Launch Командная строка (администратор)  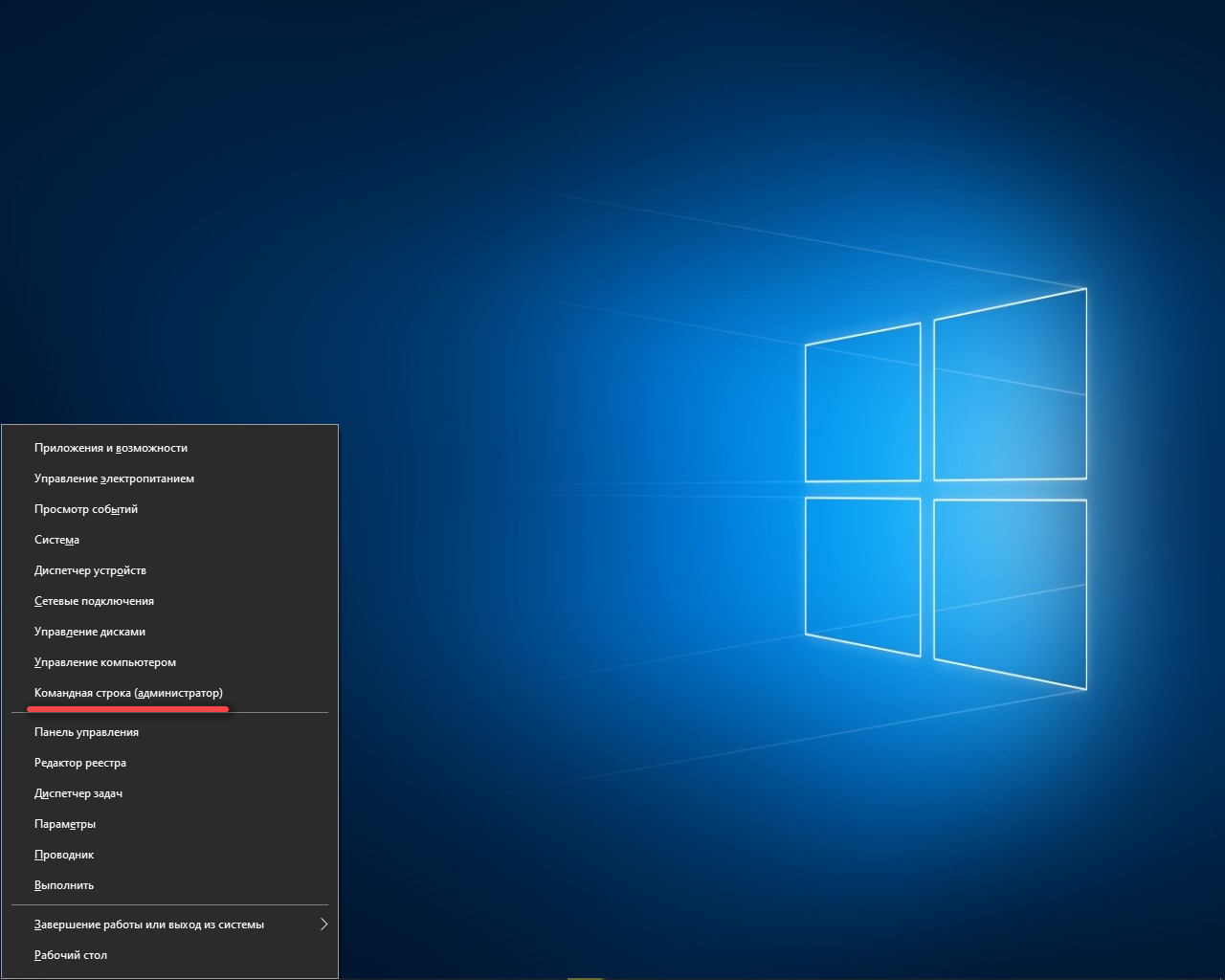pos(169,693)
